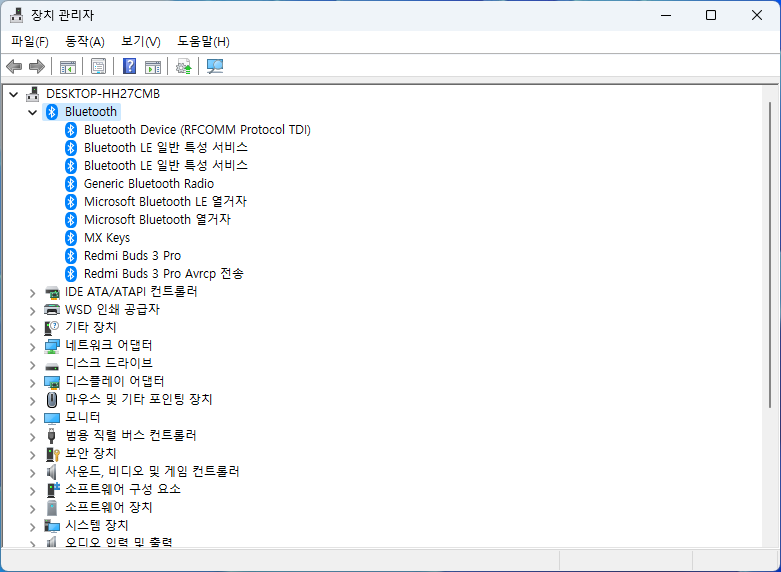Expand the 보안 장치 category
The image size is (781, 572).
click(x=33, y=454)
